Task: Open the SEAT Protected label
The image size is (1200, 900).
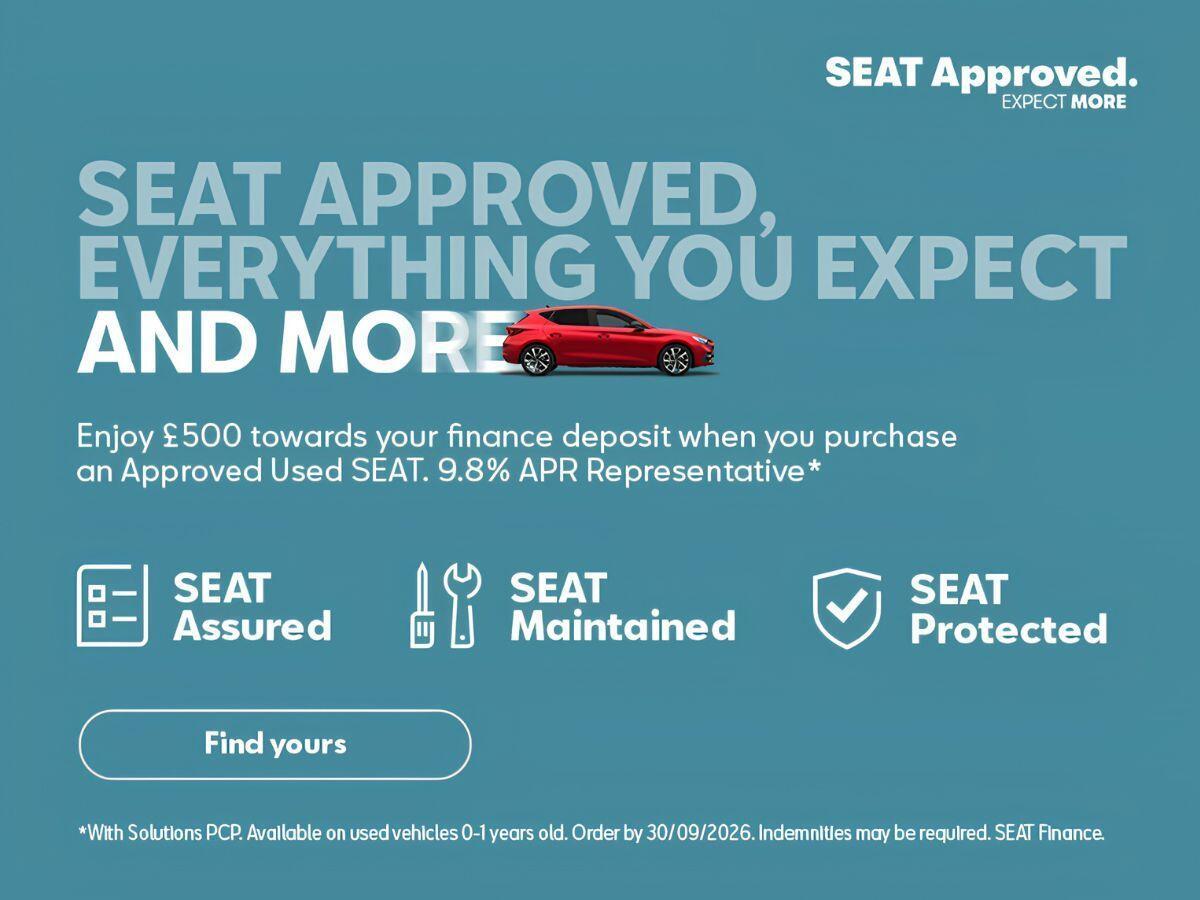Action: [x=1008, y=609]
